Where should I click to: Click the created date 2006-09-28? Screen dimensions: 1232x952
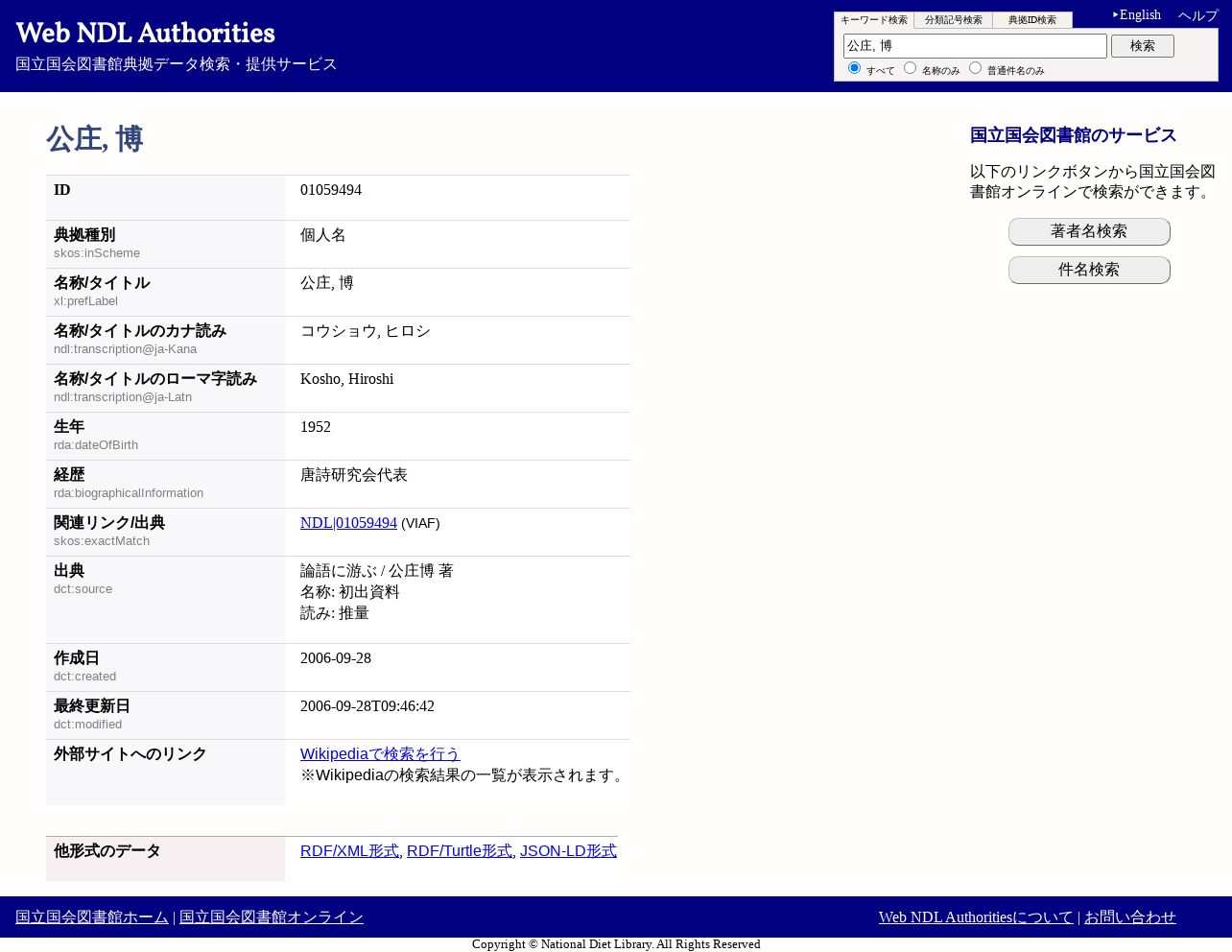336,658
